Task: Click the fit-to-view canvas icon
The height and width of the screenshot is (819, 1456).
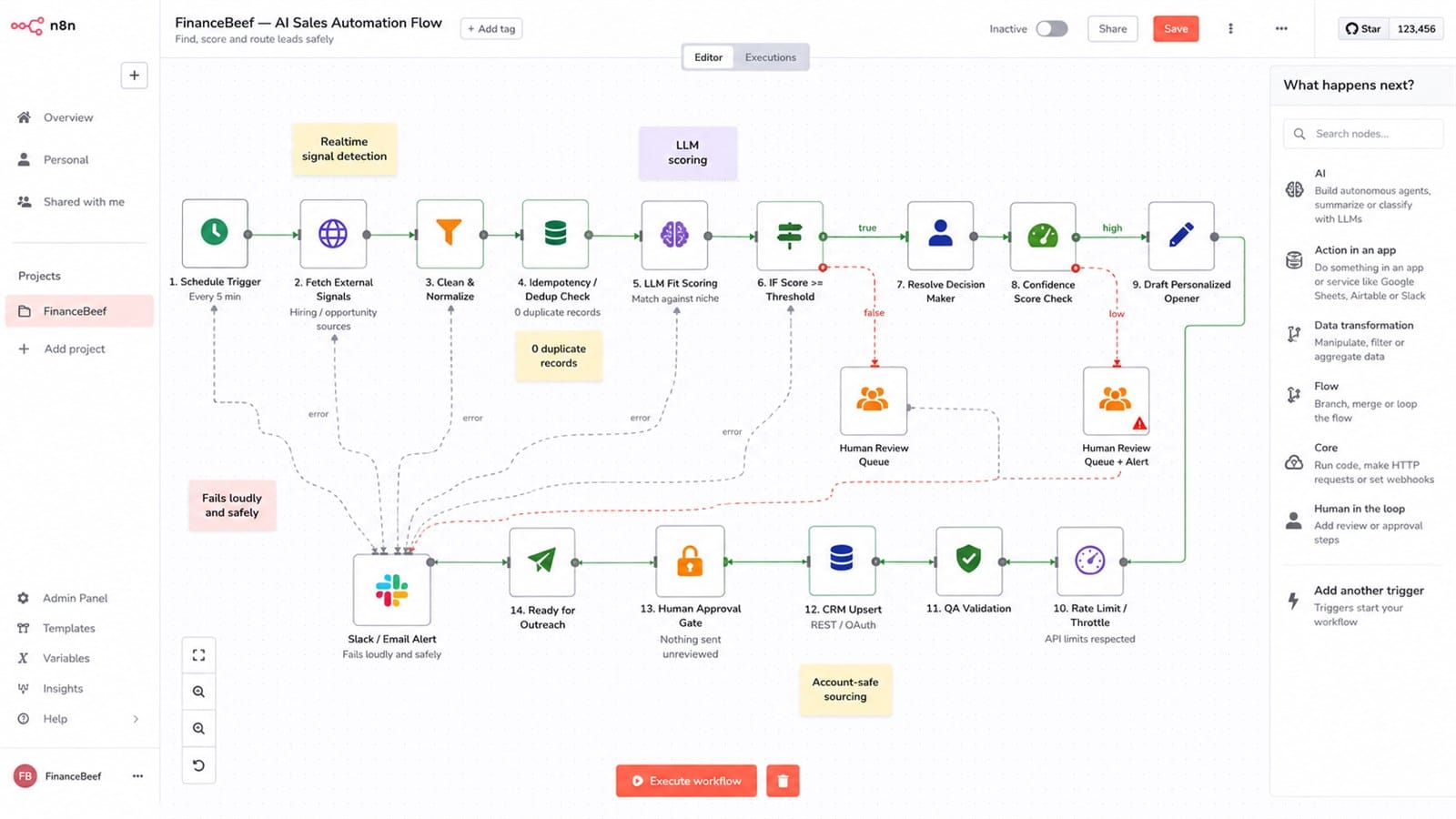Action: (198, 655)
